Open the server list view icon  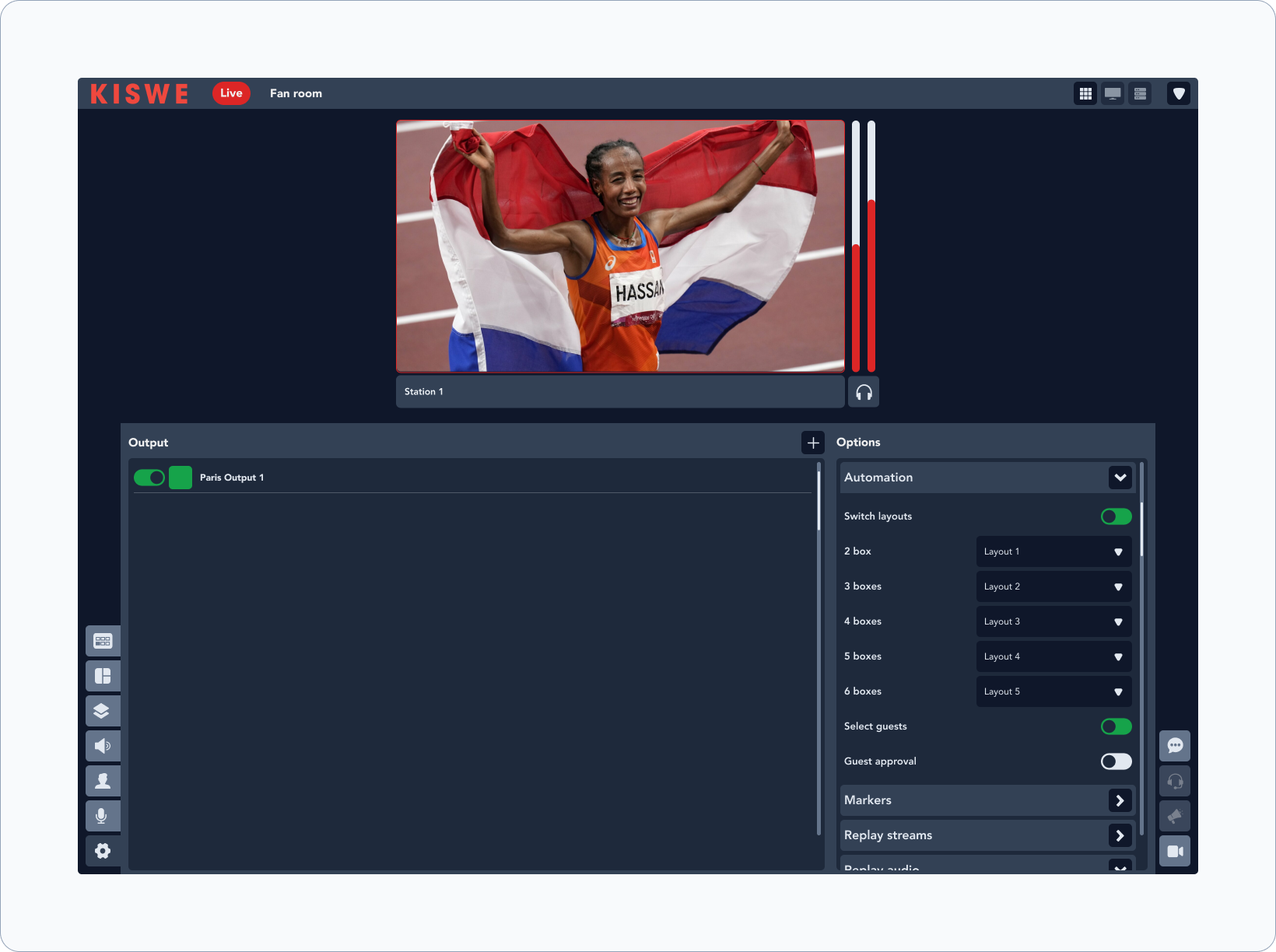pos(1140,93)
